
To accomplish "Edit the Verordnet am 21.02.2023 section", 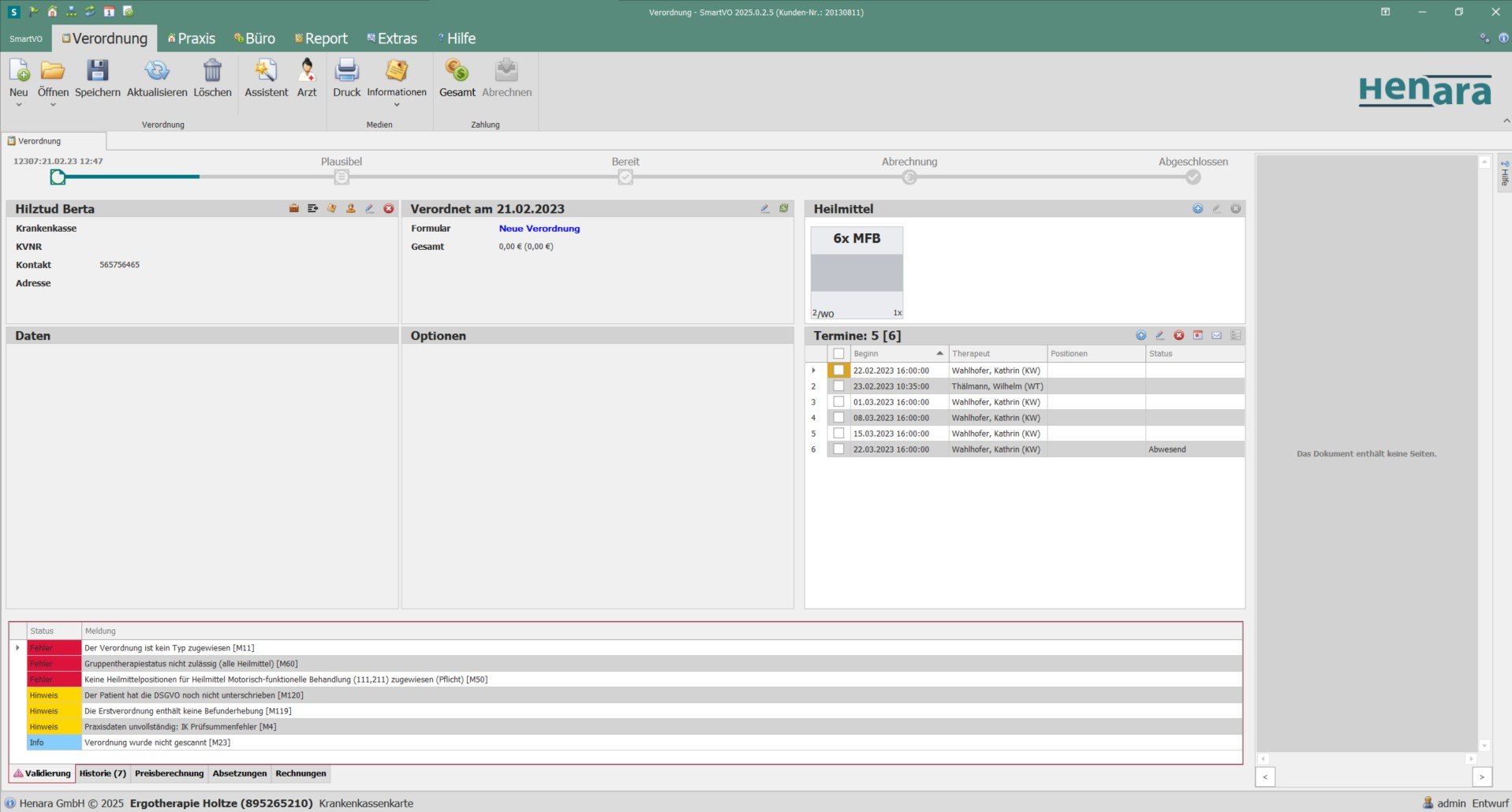I will point(764,208).
